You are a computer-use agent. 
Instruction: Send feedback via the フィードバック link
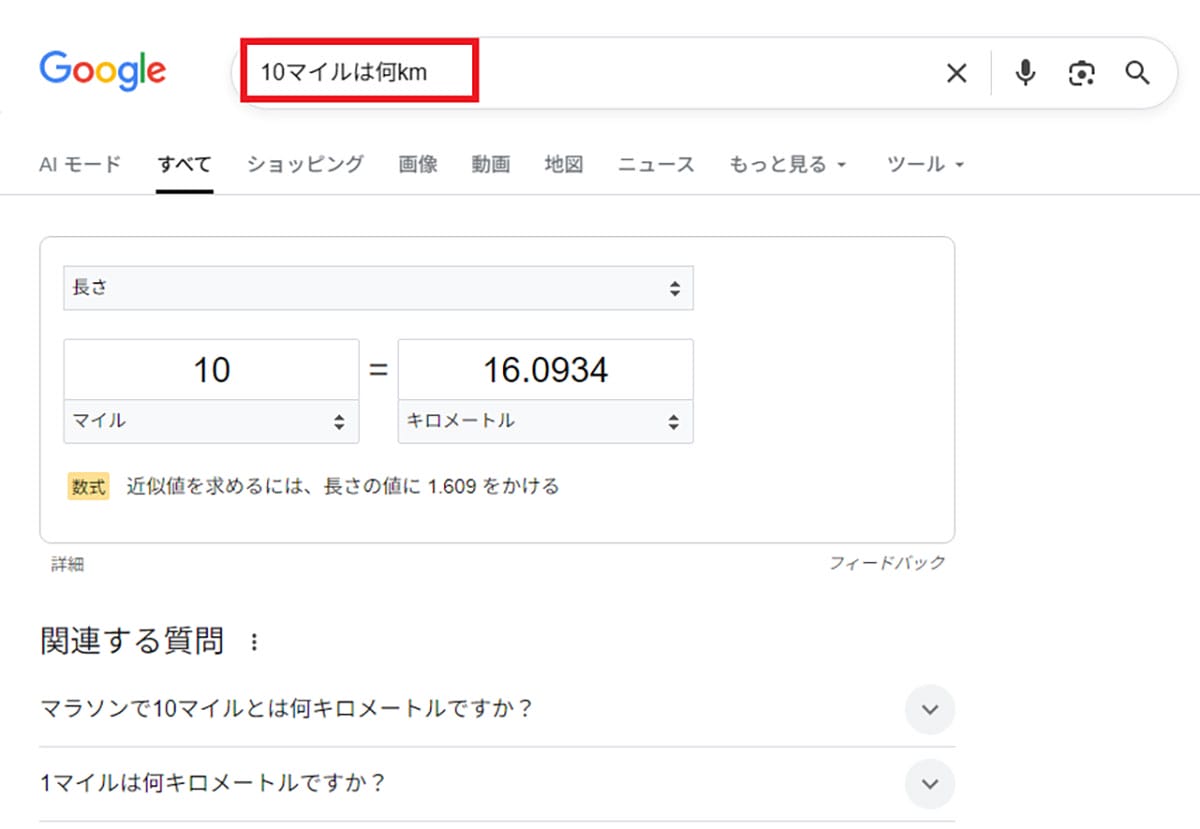889,563
